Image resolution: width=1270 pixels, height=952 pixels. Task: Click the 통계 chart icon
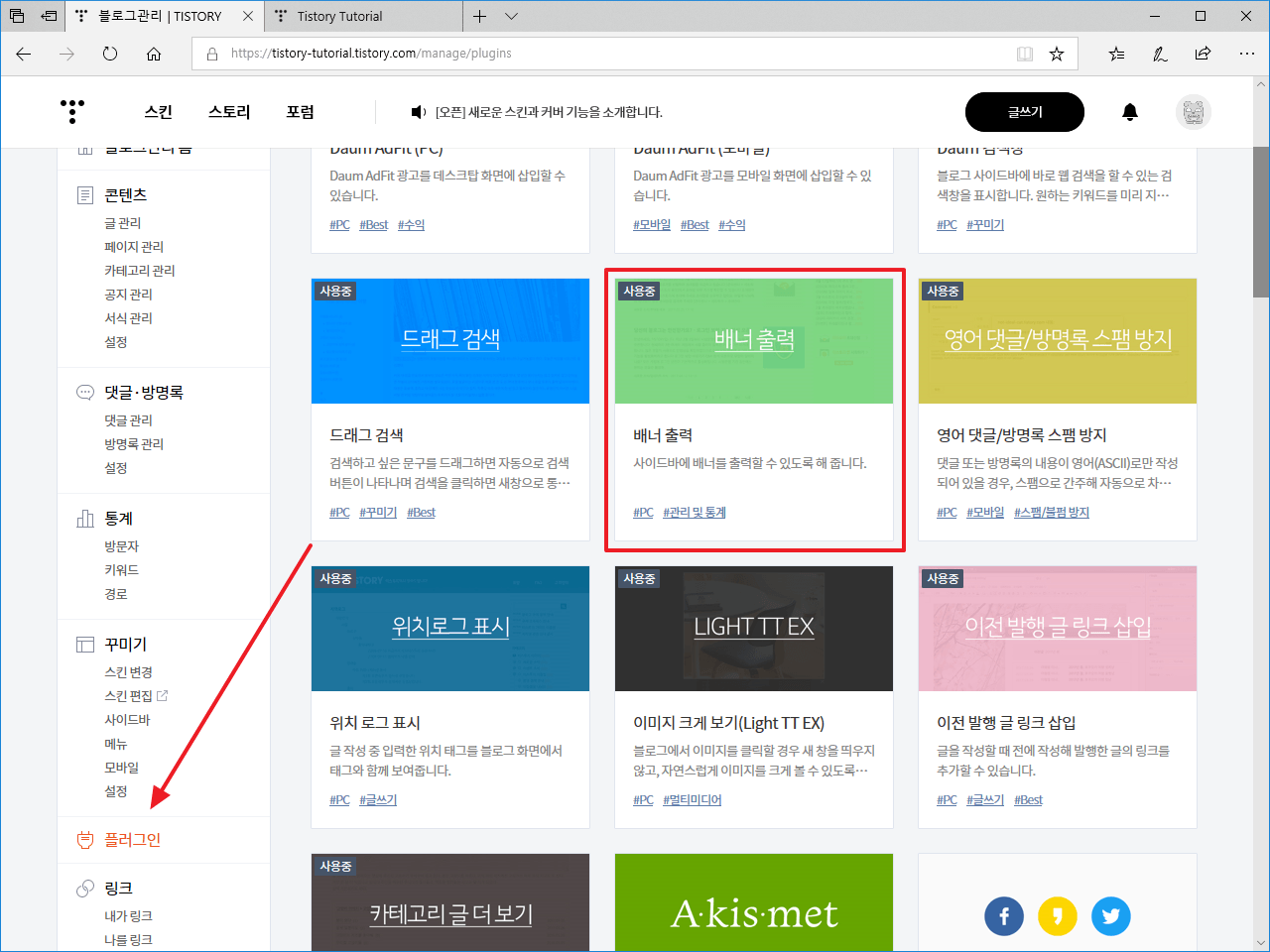tap(85, 519)
